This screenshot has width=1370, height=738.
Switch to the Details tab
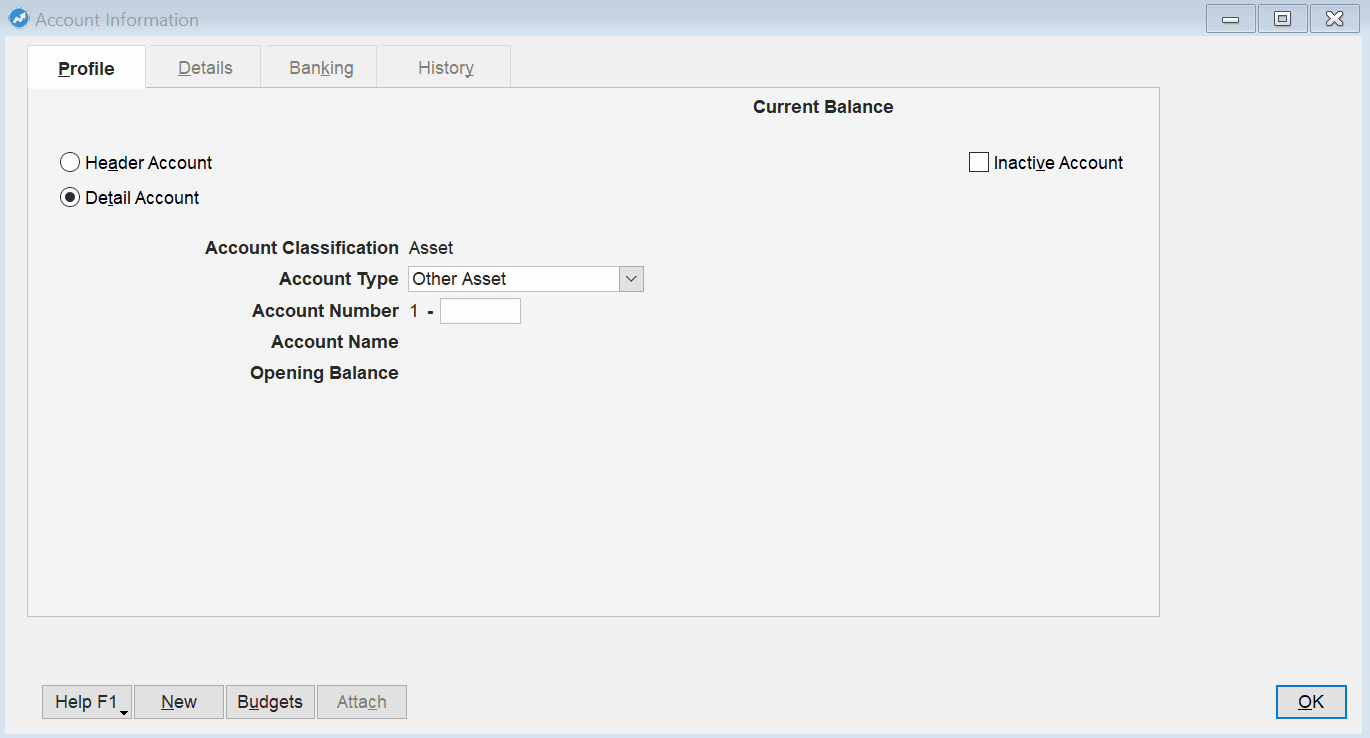(204, 67)
